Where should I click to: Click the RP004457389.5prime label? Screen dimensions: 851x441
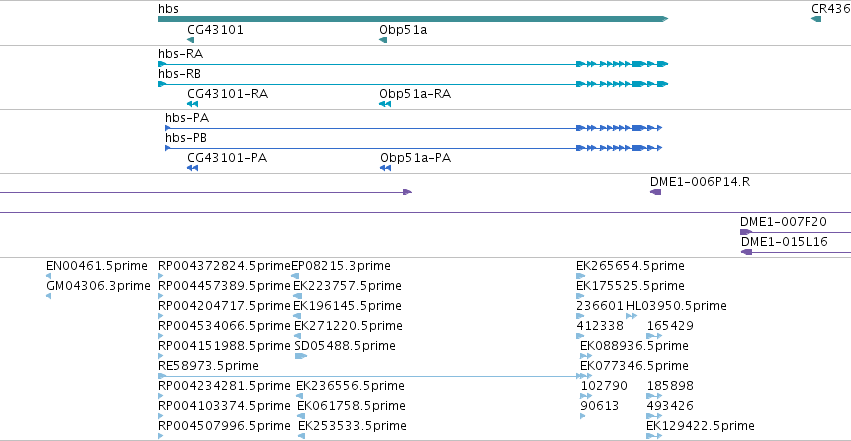tap(224, 286)
